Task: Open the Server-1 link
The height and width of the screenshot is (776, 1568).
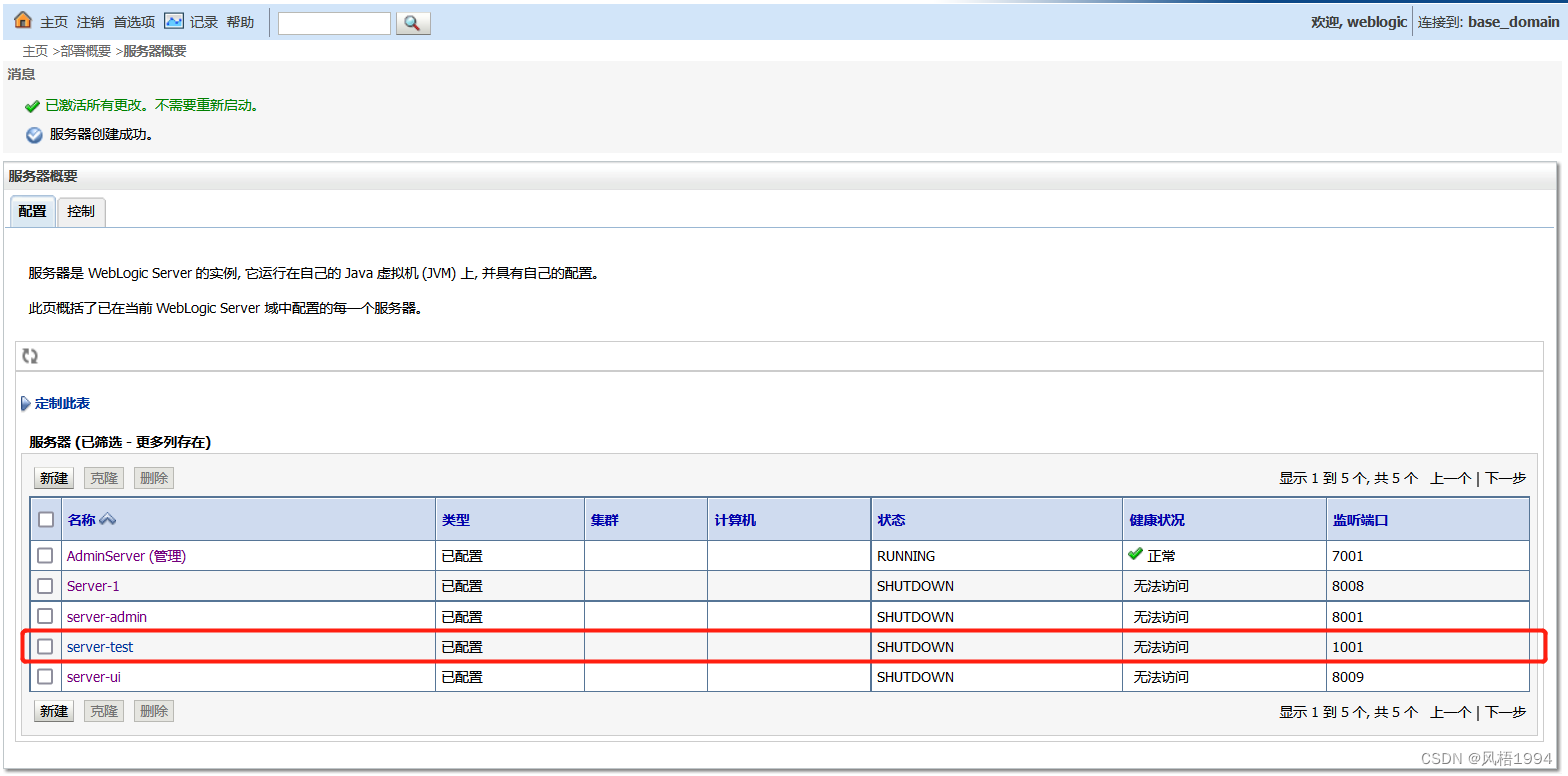Action: coord(93,586)
